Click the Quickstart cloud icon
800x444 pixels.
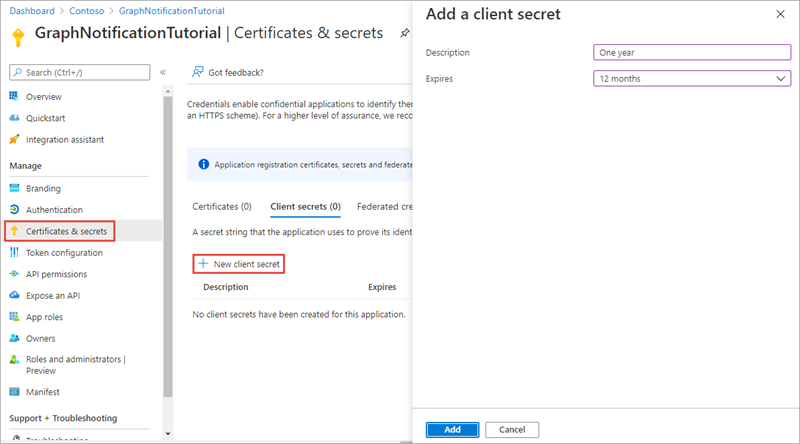click(14, 118)
